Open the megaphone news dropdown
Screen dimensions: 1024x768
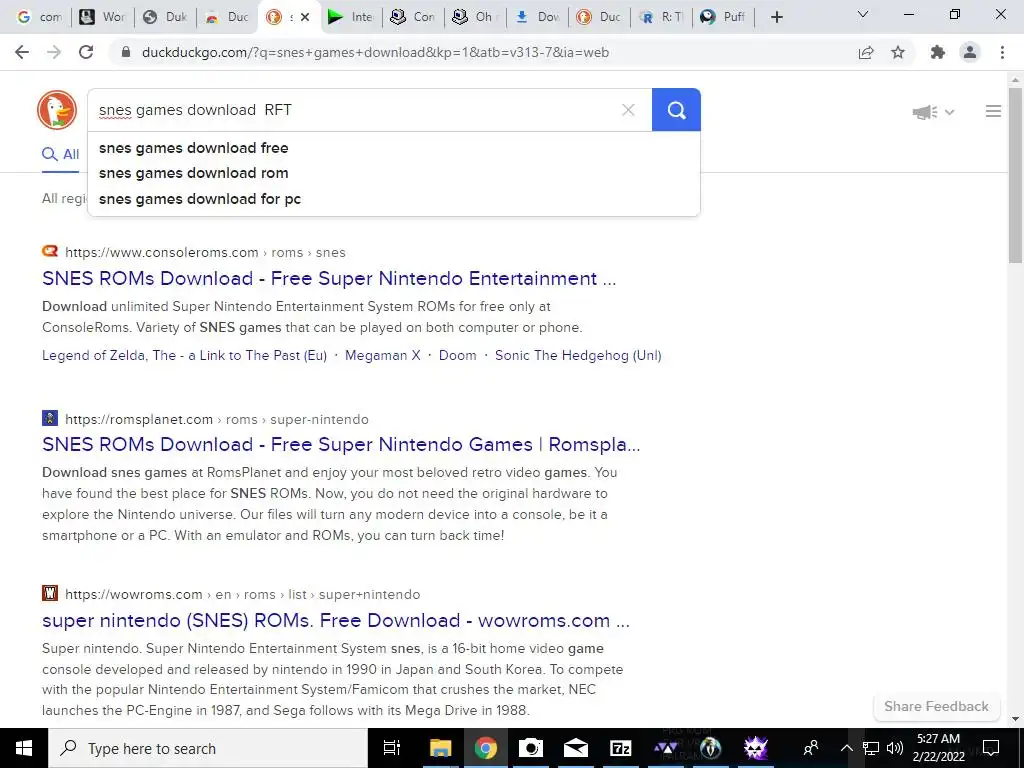coord(933,112)
